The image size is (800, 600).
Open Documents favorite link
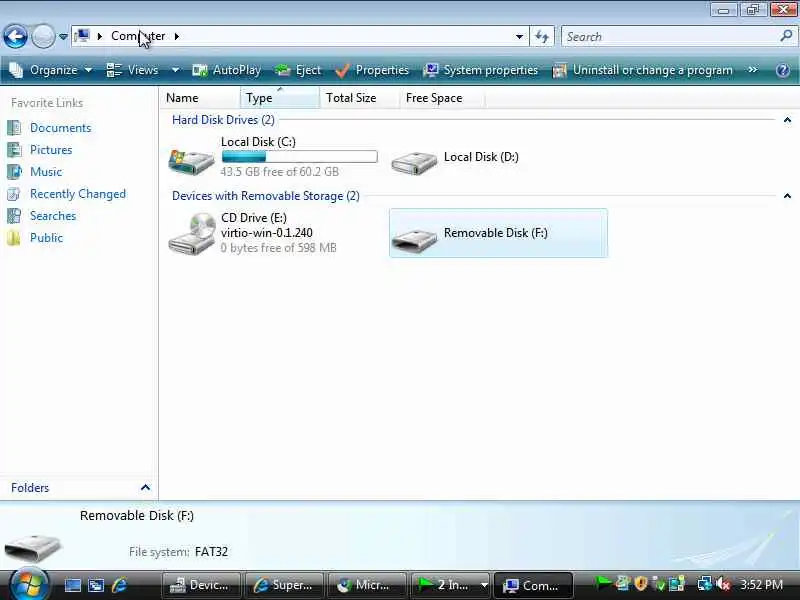pyautogui.click(x=60, y=128)
